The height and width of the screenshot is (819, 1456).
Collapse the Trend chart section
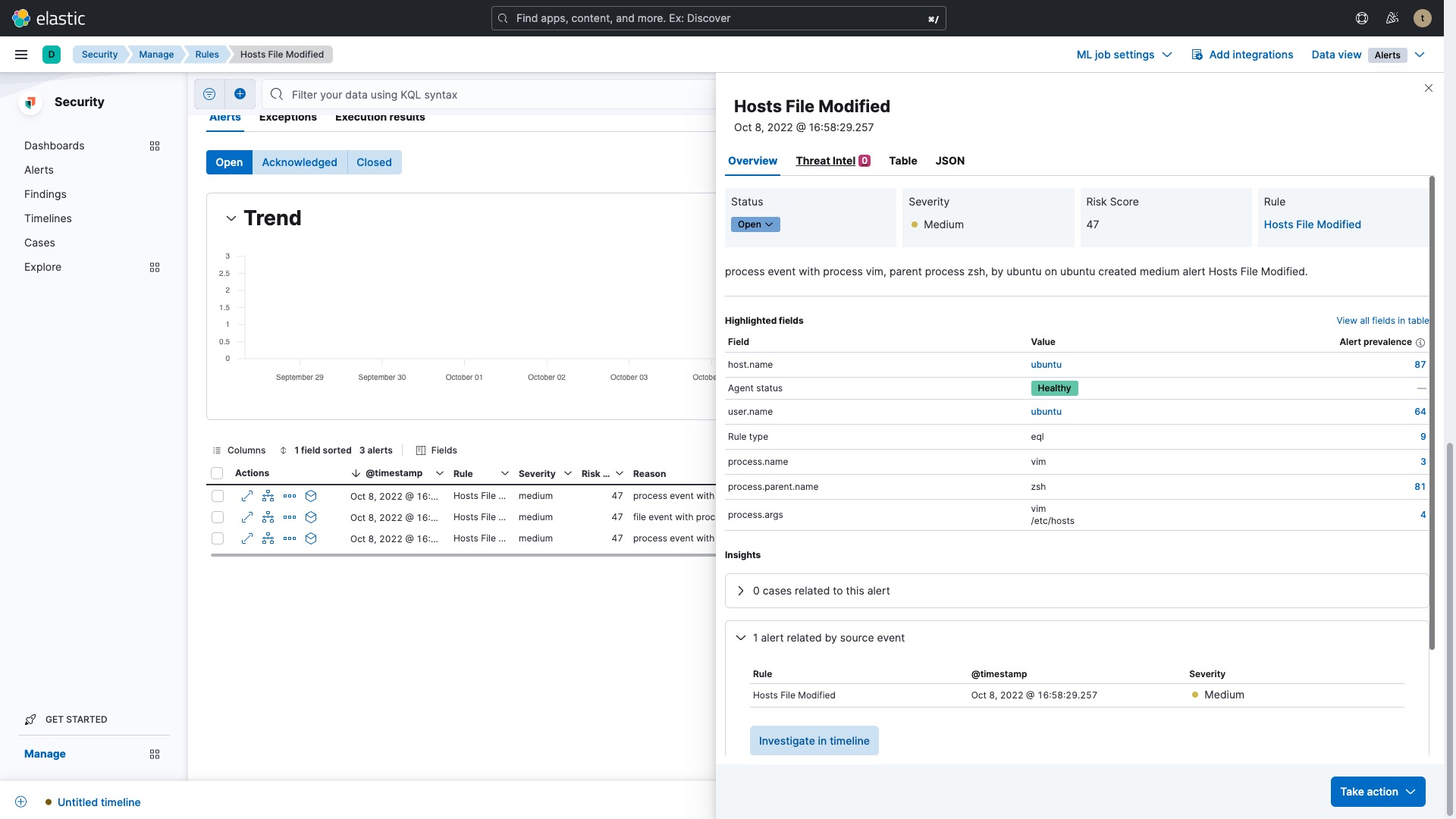coord(231,218)
